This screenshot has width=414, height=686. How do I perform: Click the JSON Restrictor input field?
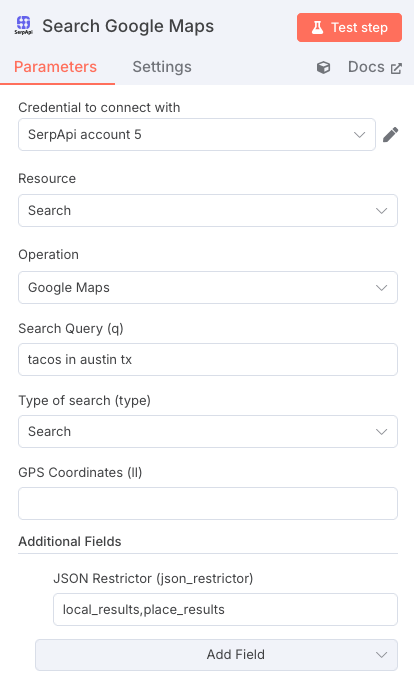[x=225, y=609]
